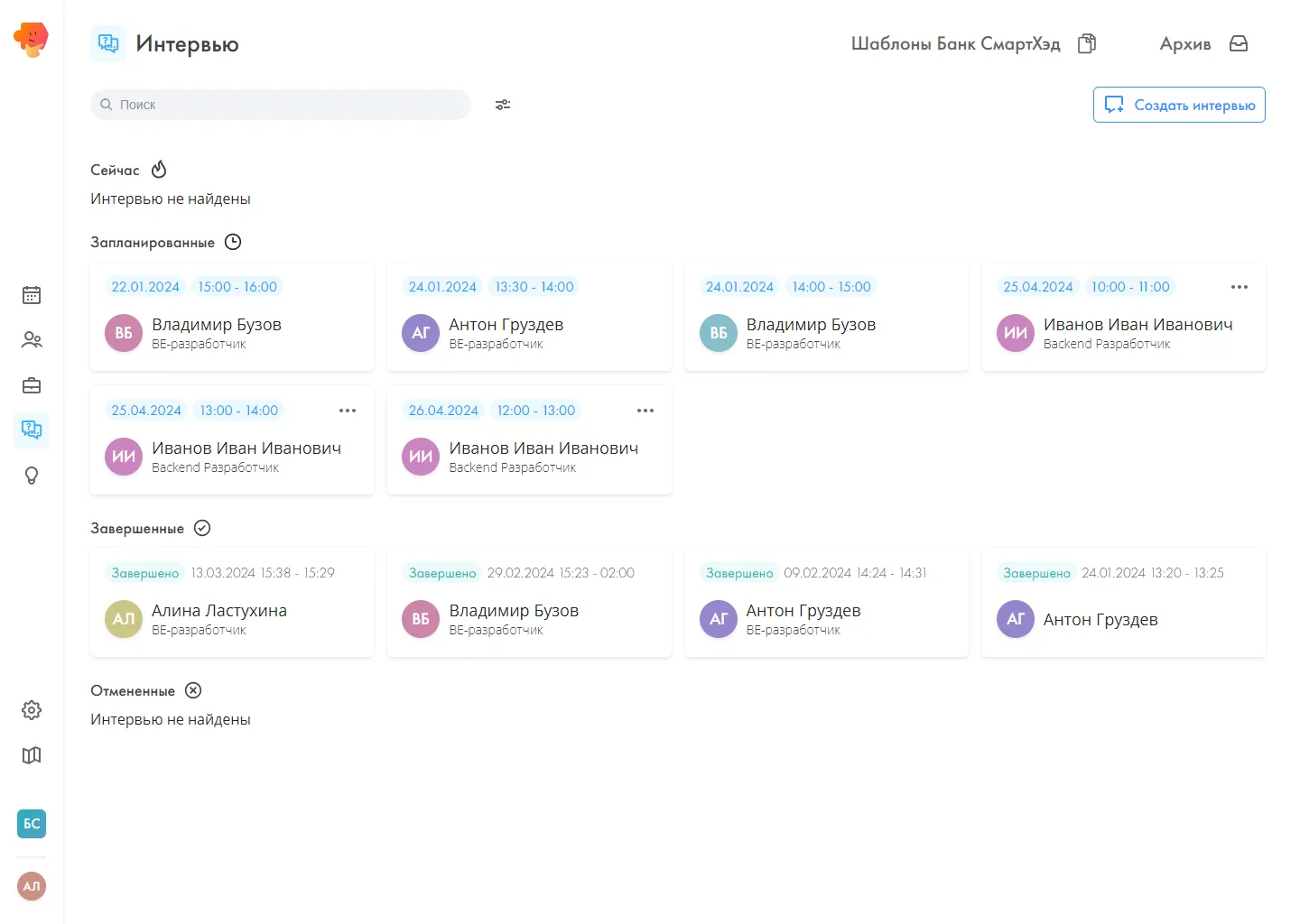This screenshot has width=1300, height=924.
Task: Open completed Антон Груздев interview 24.01.2024
Action: pos(1124,603)
